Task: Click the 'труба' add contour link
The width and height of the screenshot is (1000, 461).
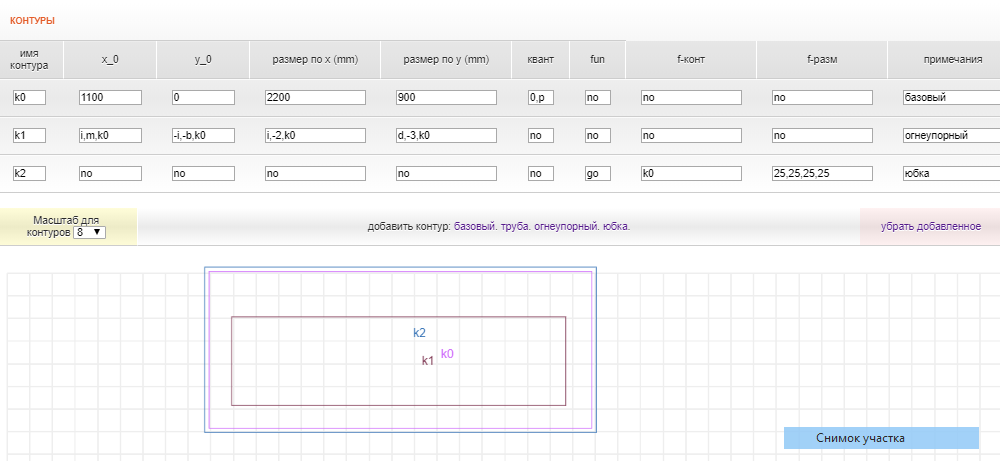Action: click(517, 227)
